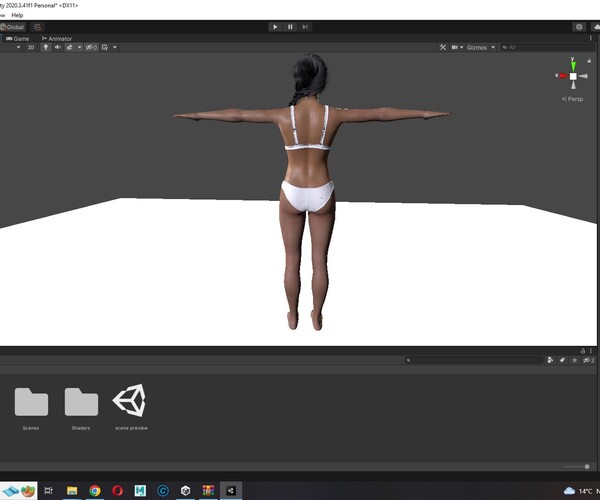The height and width of the screenshot is (500, 600).
Task: Open shading mode dropdown at toolbar left
Action: click(18, 47)
